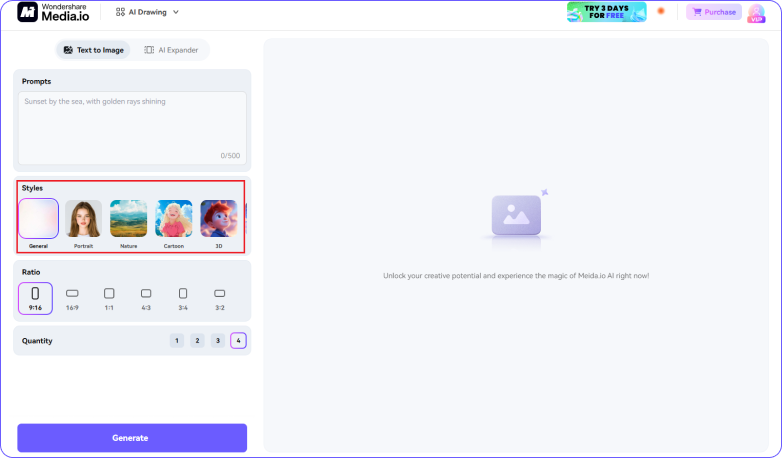Click the Try 3 Days For Free banner
782x458 pixels.
[606, 12]
